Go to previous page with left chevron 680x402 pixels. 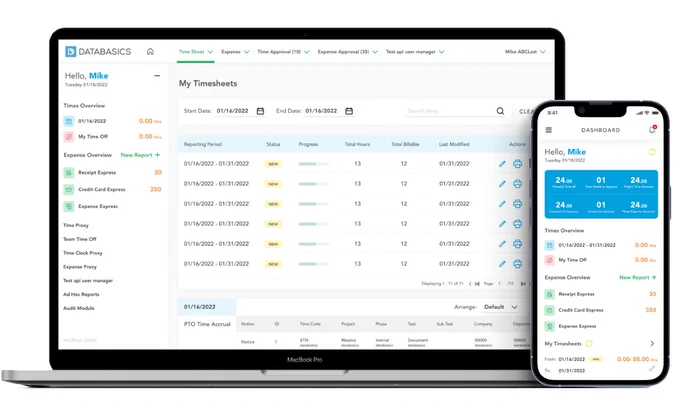[470, 284]
